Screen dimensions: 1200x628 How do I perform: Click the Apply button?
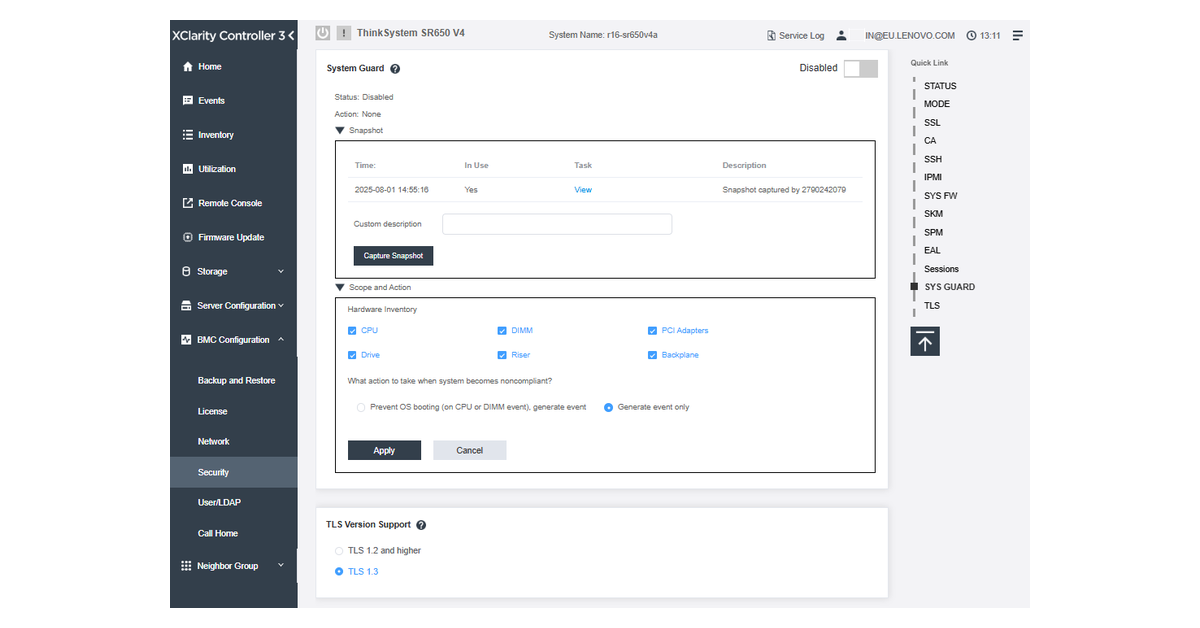click(384, 451)
